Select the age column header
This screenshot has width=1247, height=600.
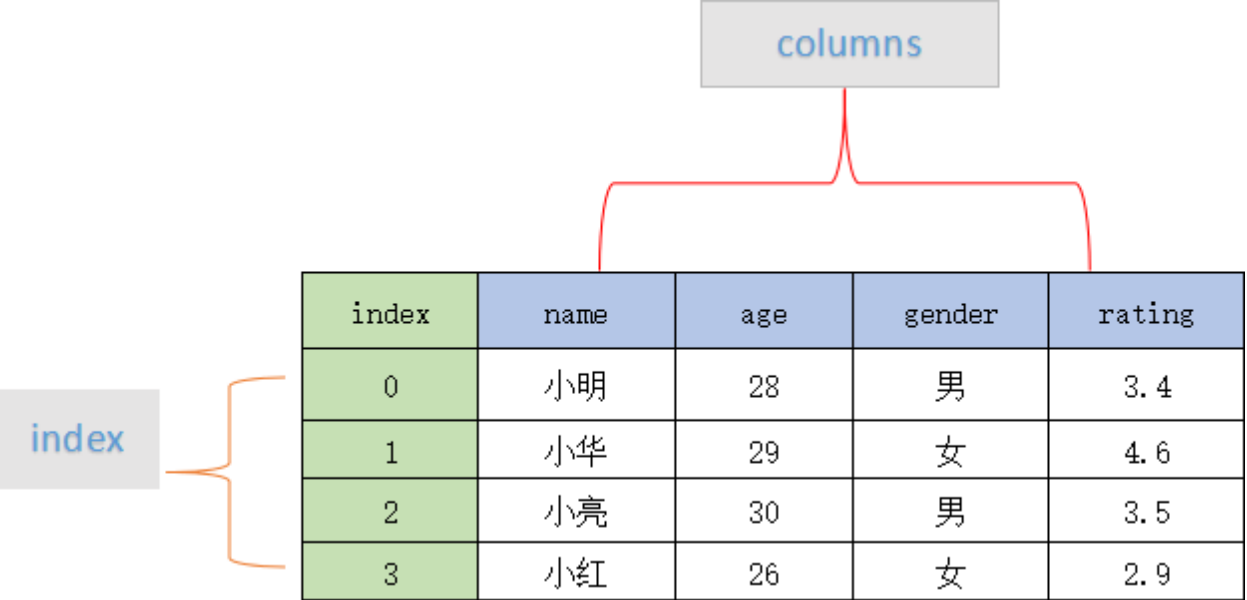click(x=764, y=311)
